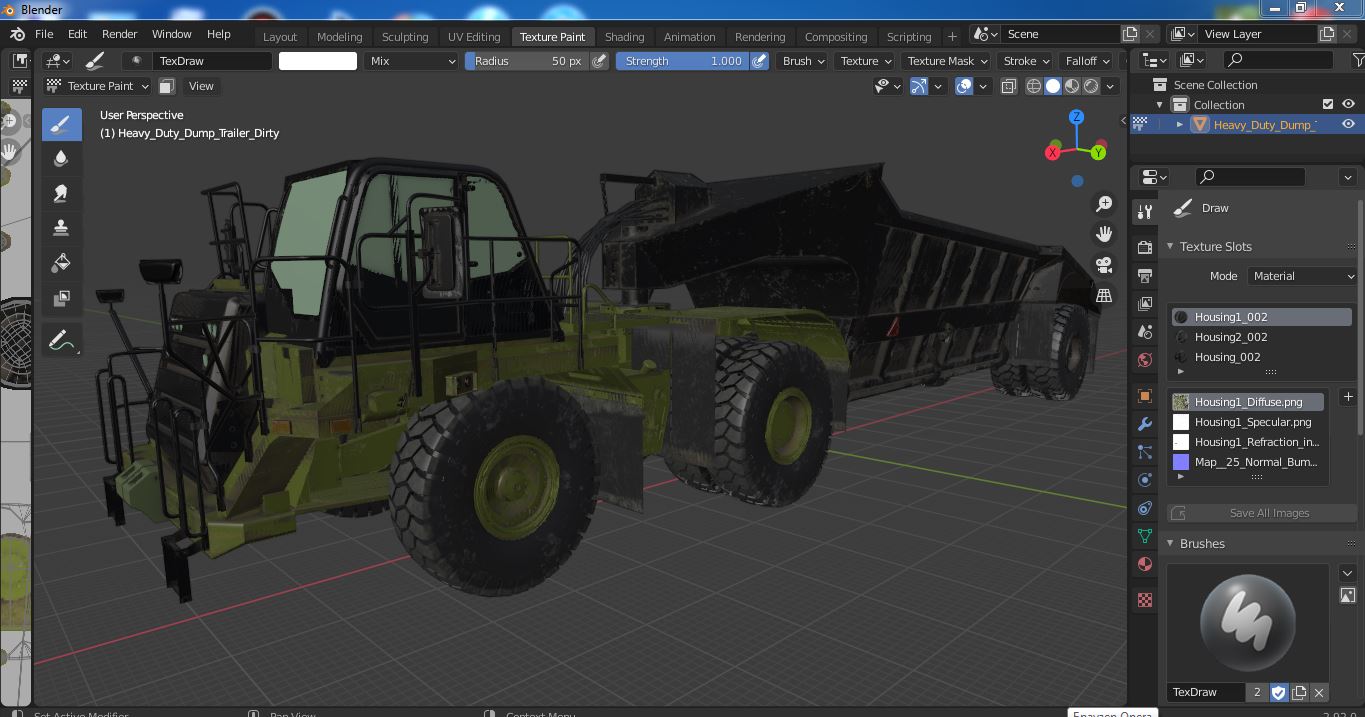Open the Render menu
The width and height of the screenshot is (1365, 717).
point(119,34)
